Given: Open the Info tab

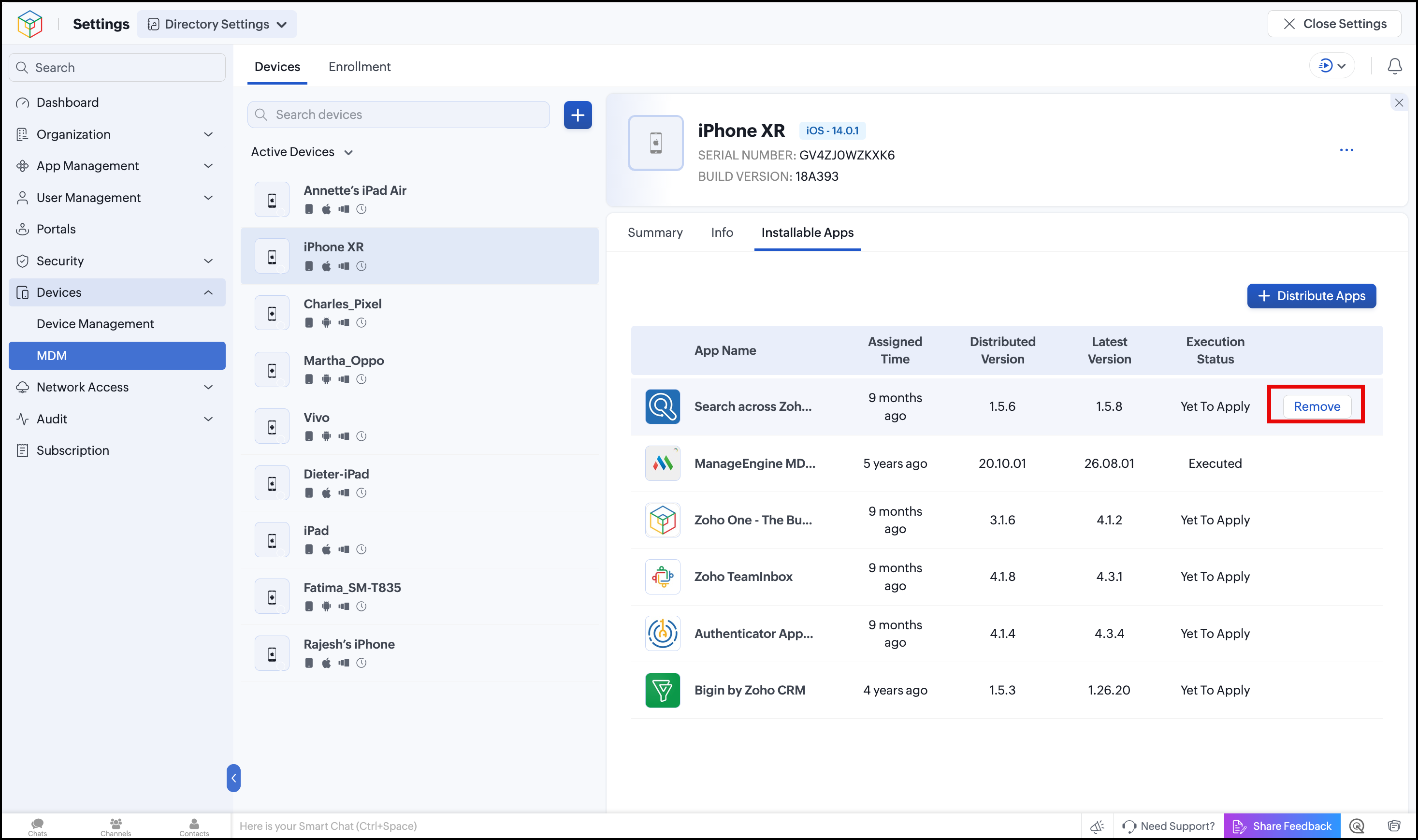Looking at the screenshot, I should (x=722, y=232).
